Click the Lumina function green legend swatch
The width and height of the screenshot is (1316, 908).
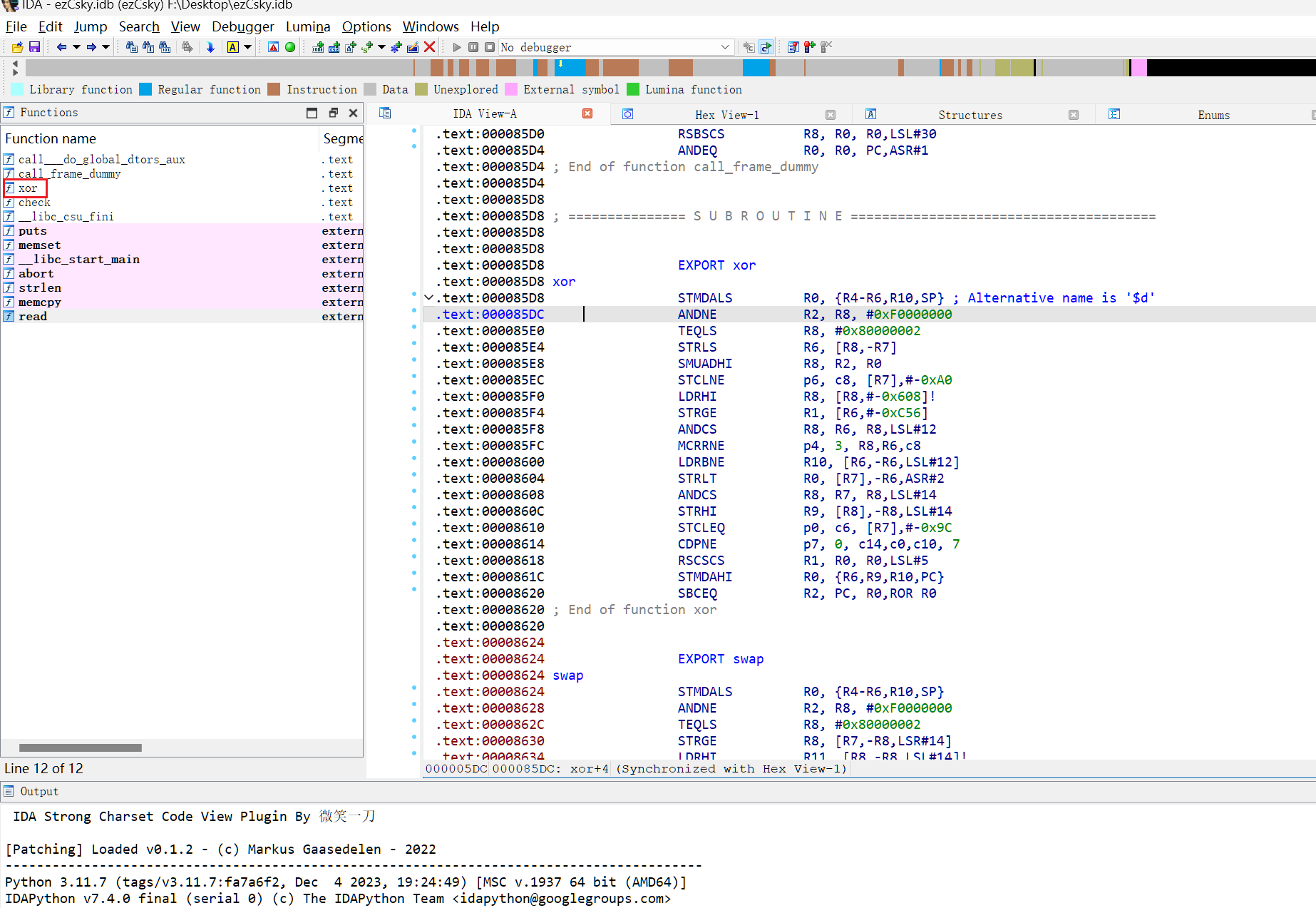(633, 89)
